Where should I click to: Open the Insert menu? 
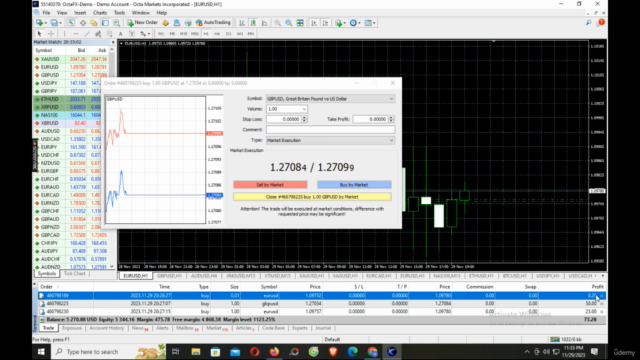click(x=80, y=13)
